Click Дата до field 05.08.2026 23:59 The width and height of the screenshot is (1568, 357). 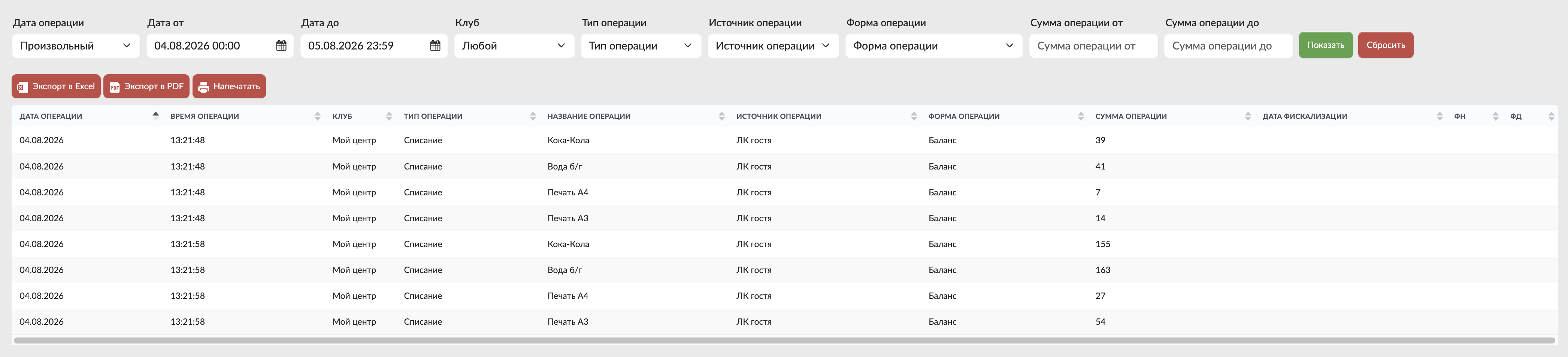374,46
